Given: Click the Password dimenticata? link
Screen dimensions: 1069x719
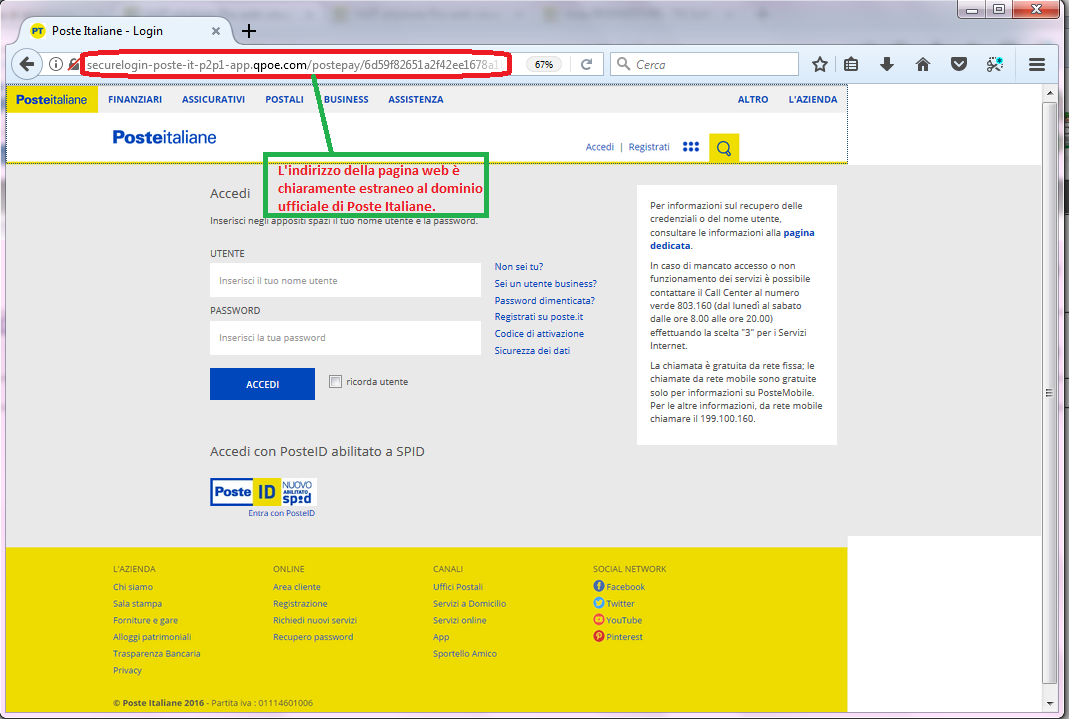Looking at the screenshot, I should [x=545, y=301].
